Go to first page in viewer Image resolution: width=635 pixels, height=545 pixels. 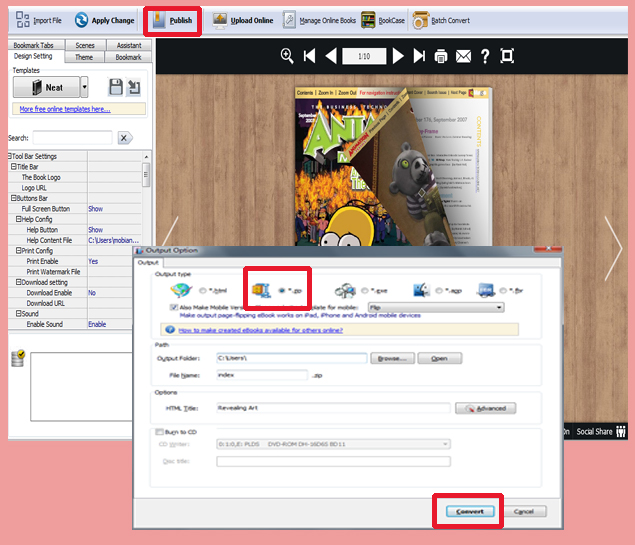pyautogui.click(x=309, y=56)
